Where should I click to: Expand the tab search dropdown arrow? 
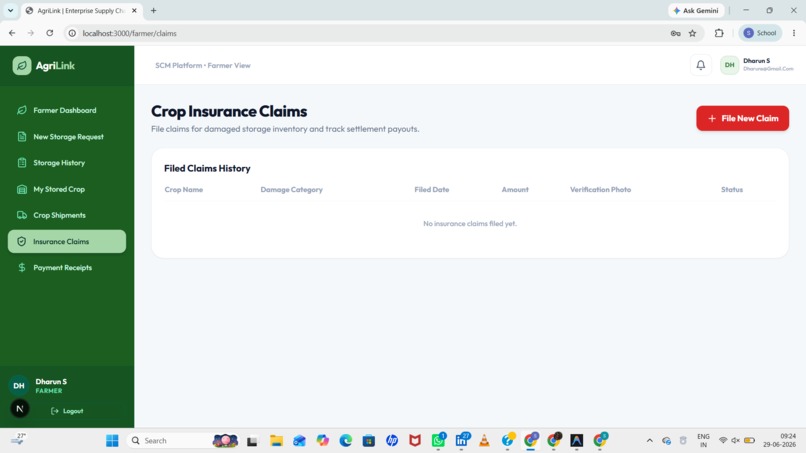[x=10, y=10]
